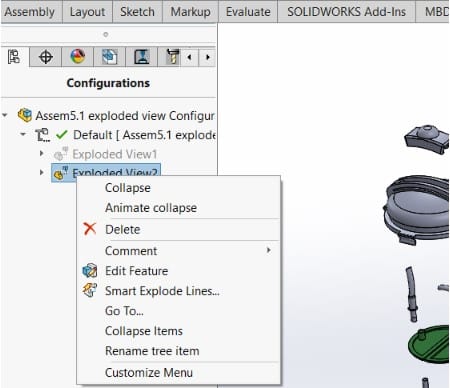Select Edit Feature in context menu
The width and height of the screenshot is (450, 388).
click(179, 271)
